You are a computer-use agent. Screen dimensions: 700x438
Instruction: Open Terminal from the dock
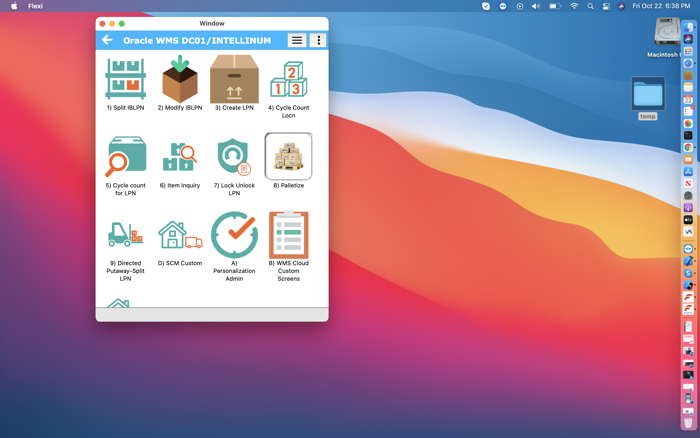(688, 135)
